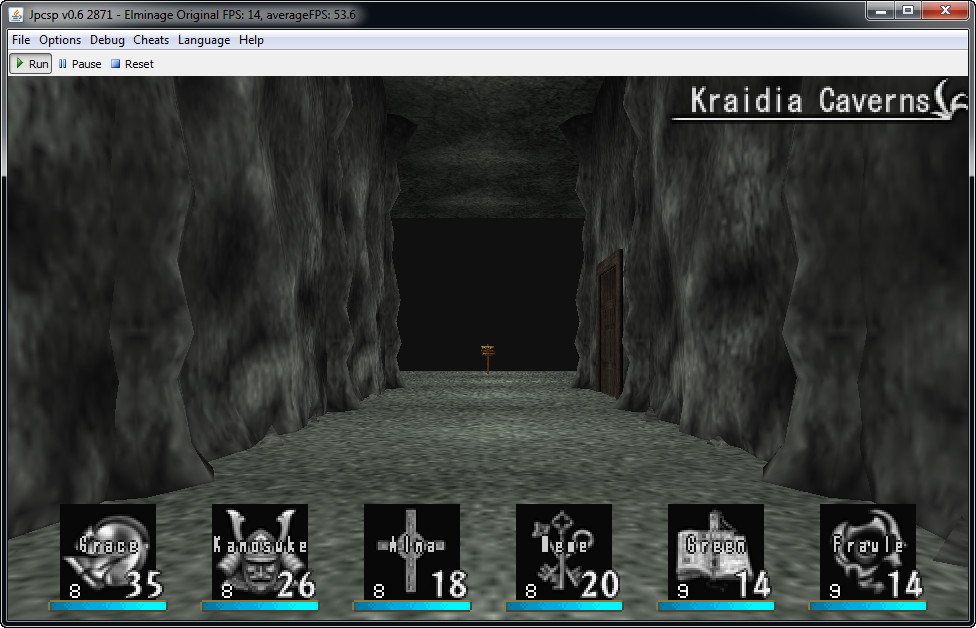
Task: Click Grace's blue HP bar
Action: 108,606
